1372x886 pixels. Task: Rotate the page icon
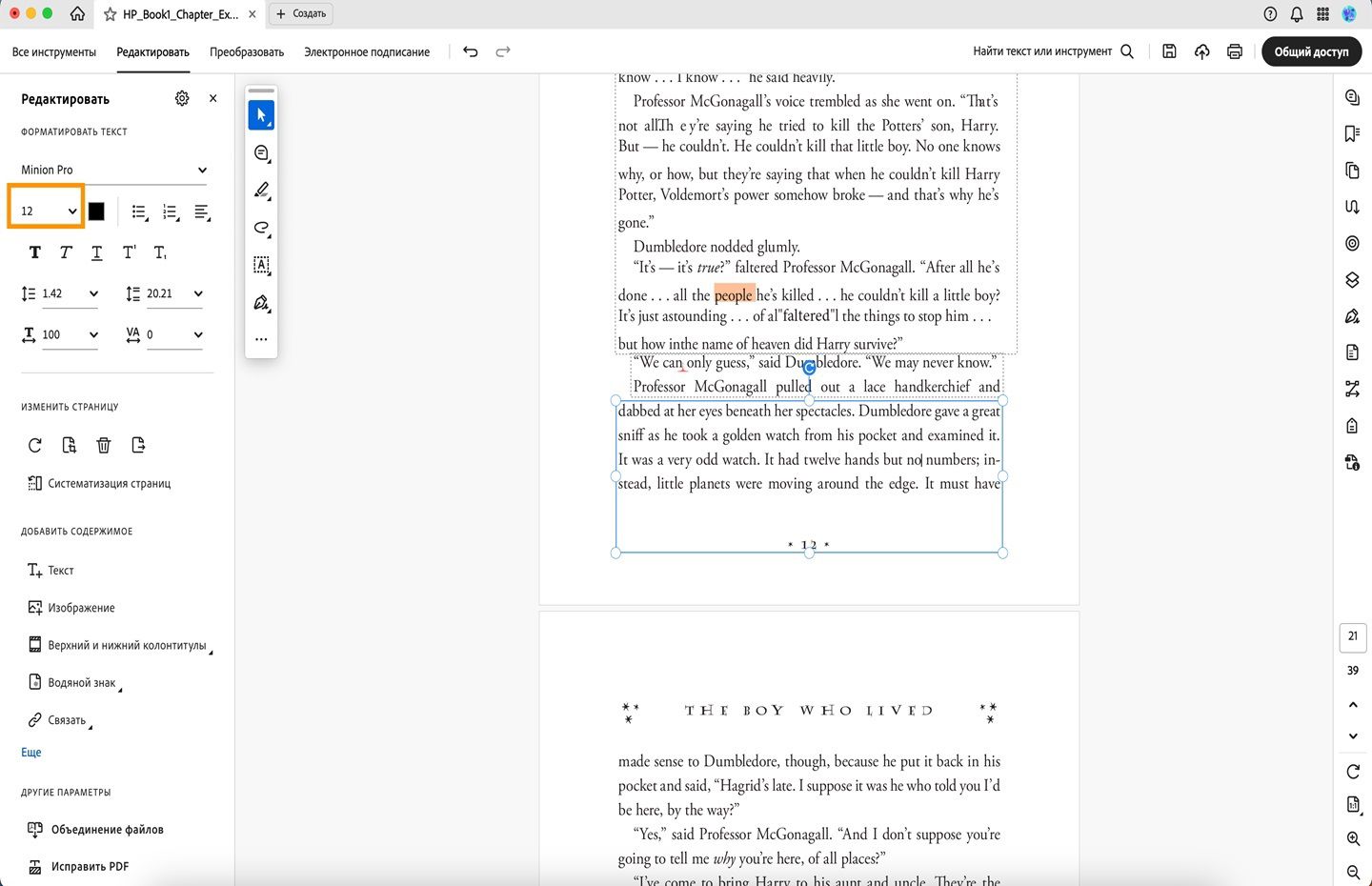35,445
